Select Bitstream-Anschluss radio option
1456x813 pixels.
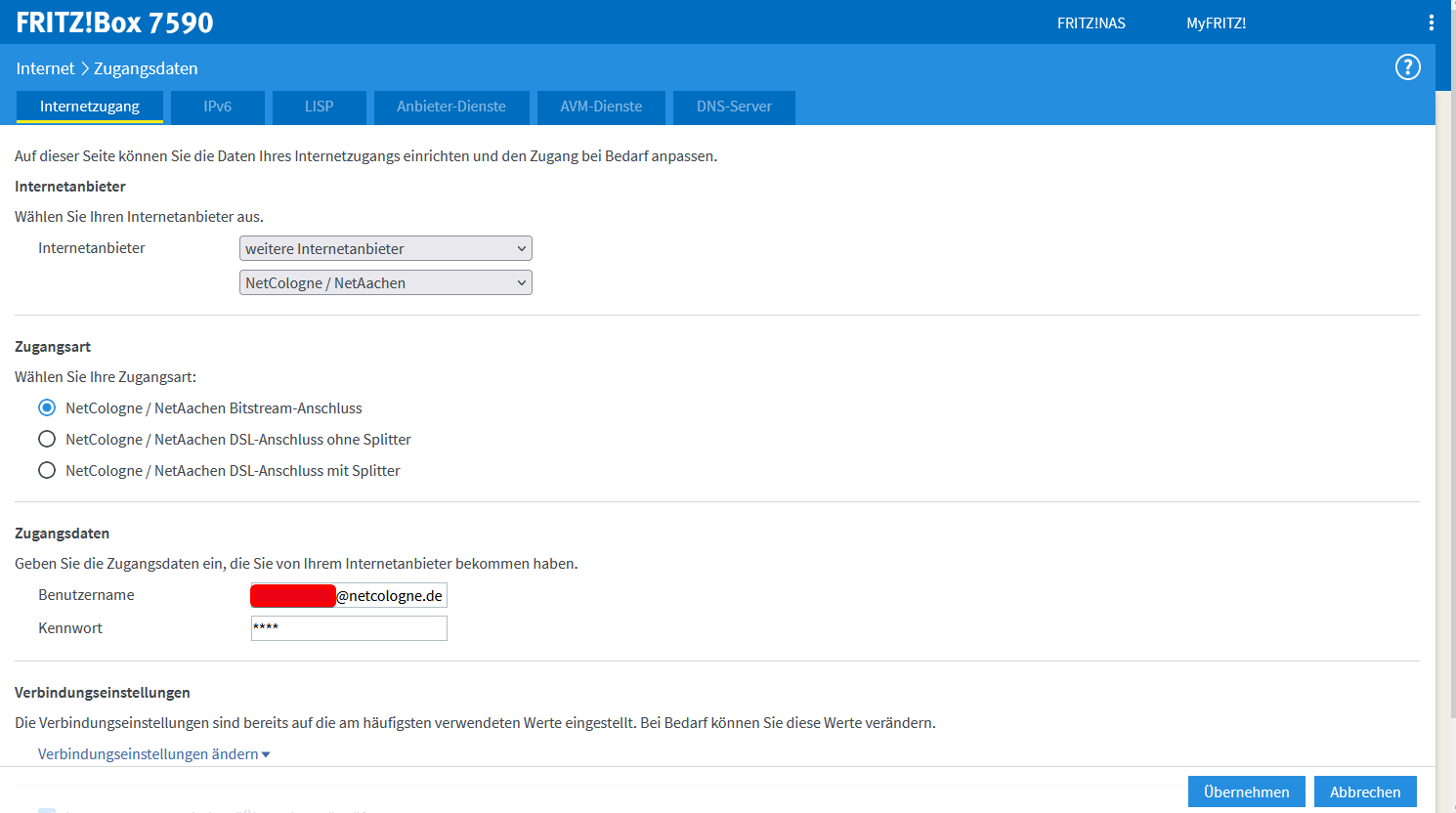[x=47, y=407]
